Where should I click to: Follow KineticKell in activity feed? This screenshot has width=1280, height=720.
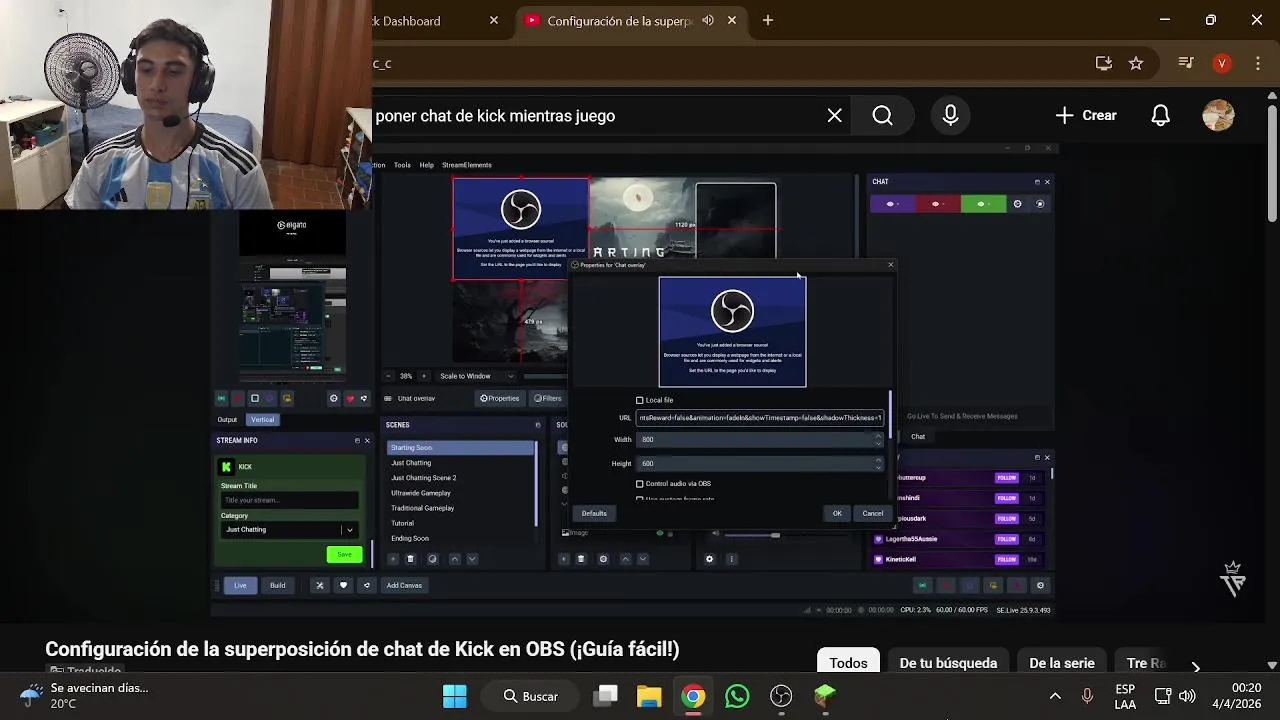point(1006,559)
